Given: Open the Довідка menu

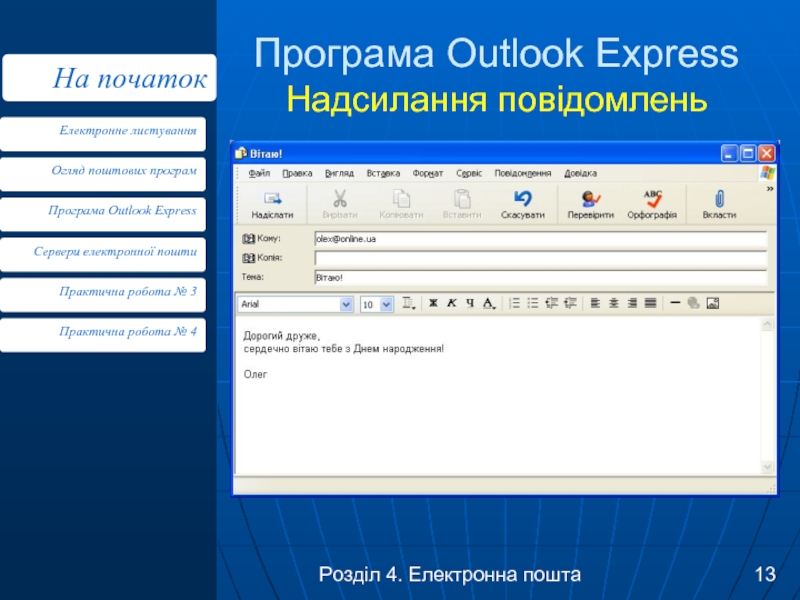Looking at the screenshot, I should 580,173.
